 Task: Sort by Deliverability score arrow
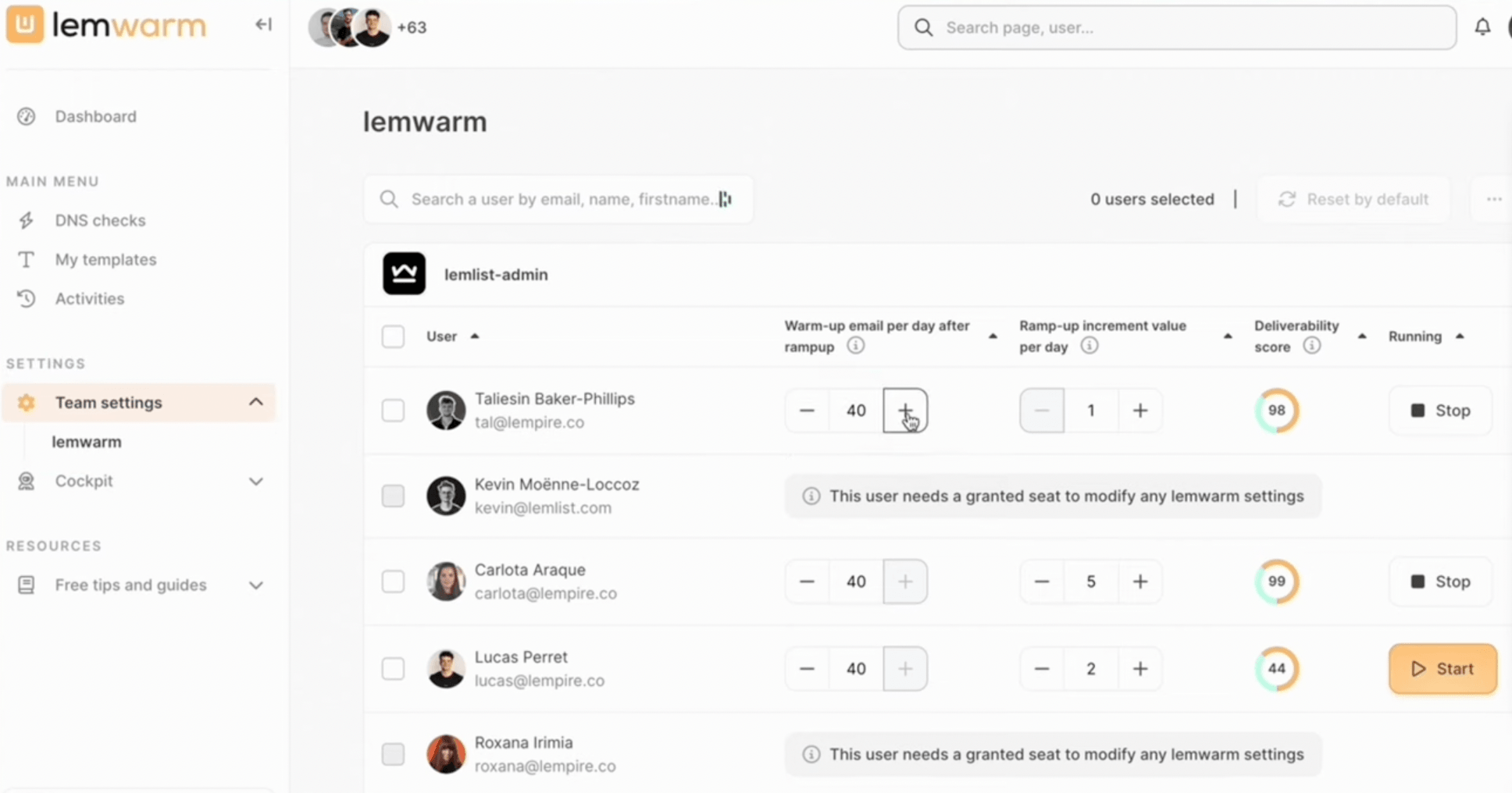click(1362, 336)
